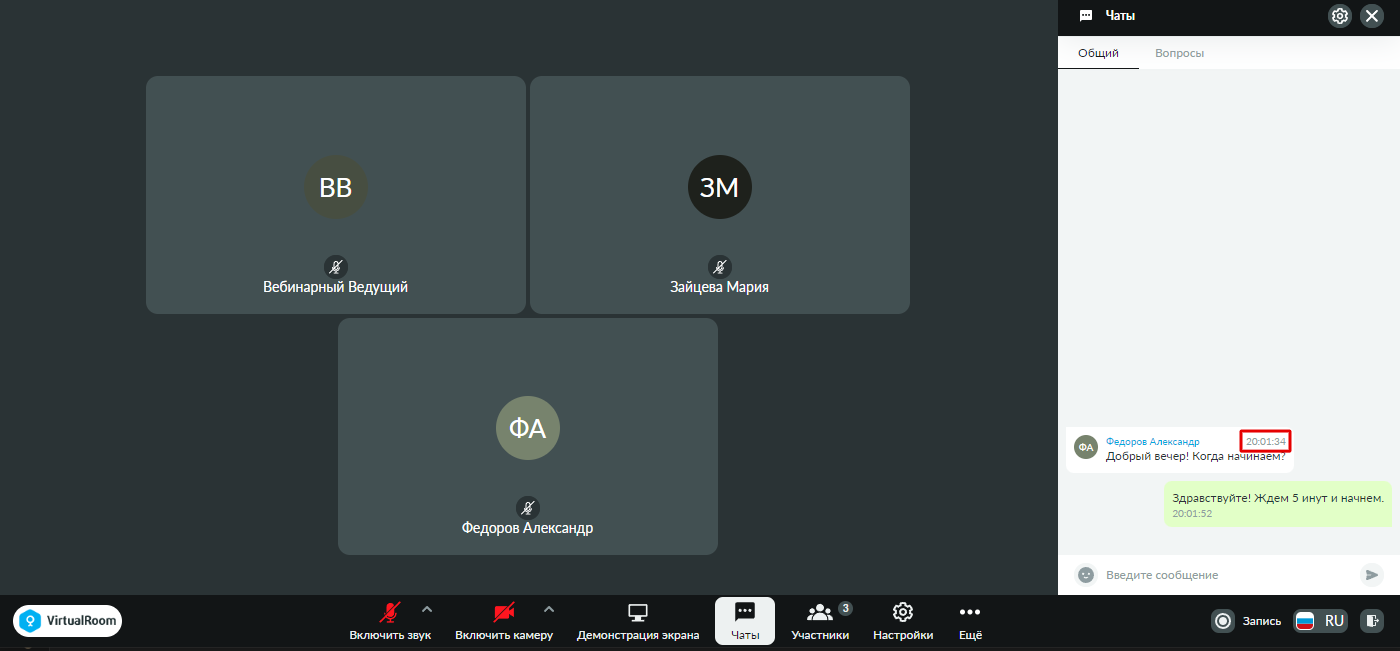This screenshot has height=651, width=1400.
Task: Click sender name Федоров Александр in chat
Action: click(1152, 442)
